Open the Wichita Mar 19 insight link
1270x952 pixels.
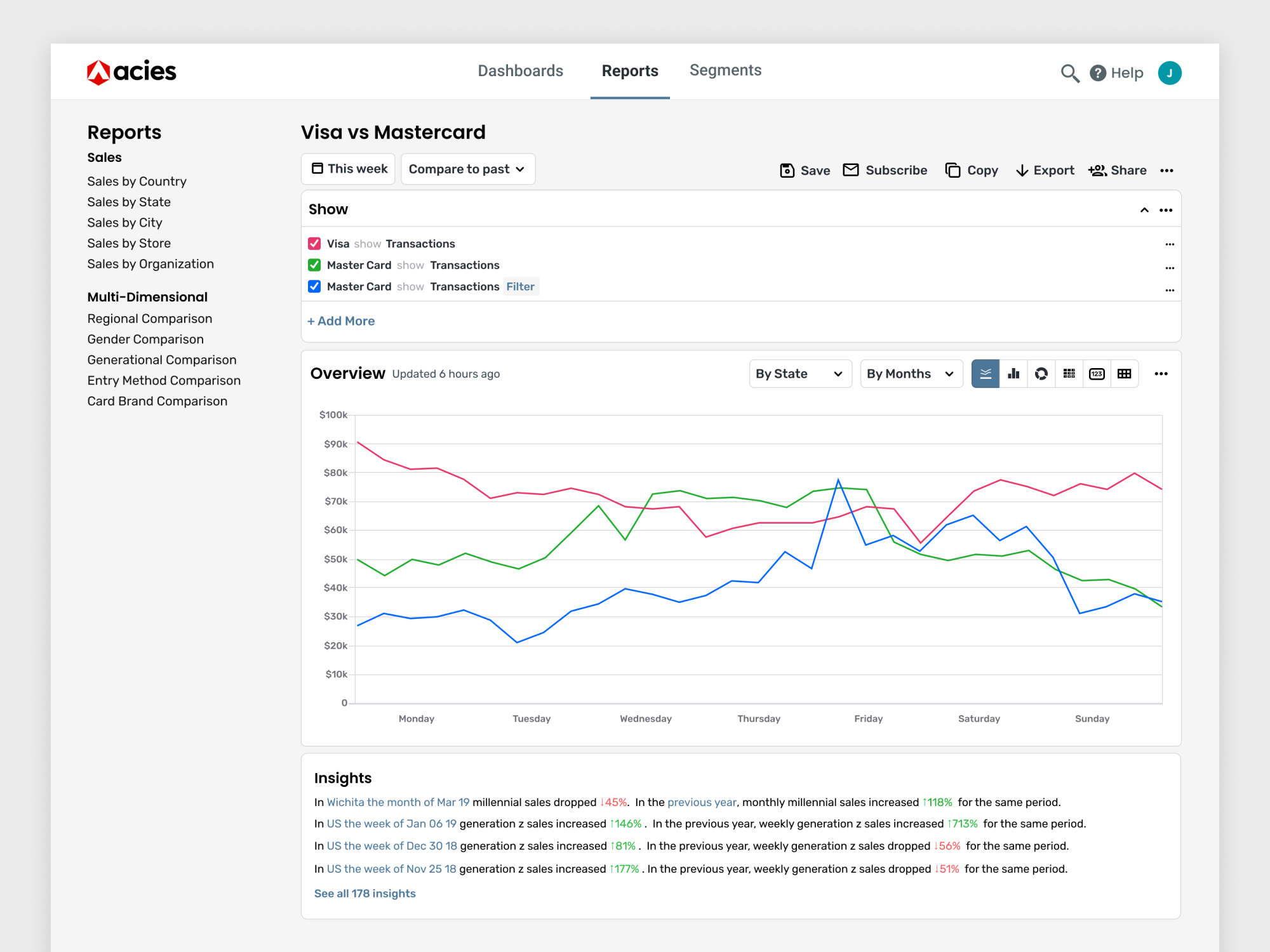[398, 802]
